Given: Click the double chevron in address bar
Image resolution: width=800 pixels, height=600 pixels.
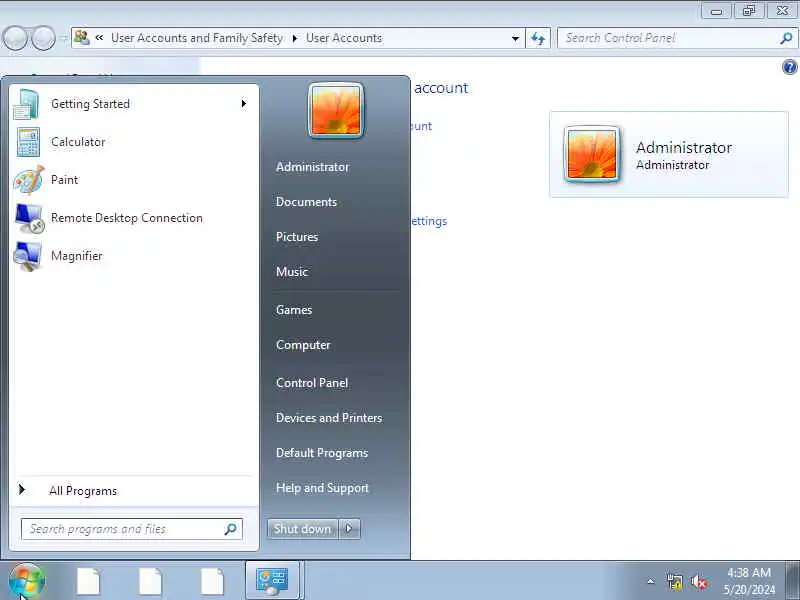Looking at the screenshot, I should (x=99, y=38).
